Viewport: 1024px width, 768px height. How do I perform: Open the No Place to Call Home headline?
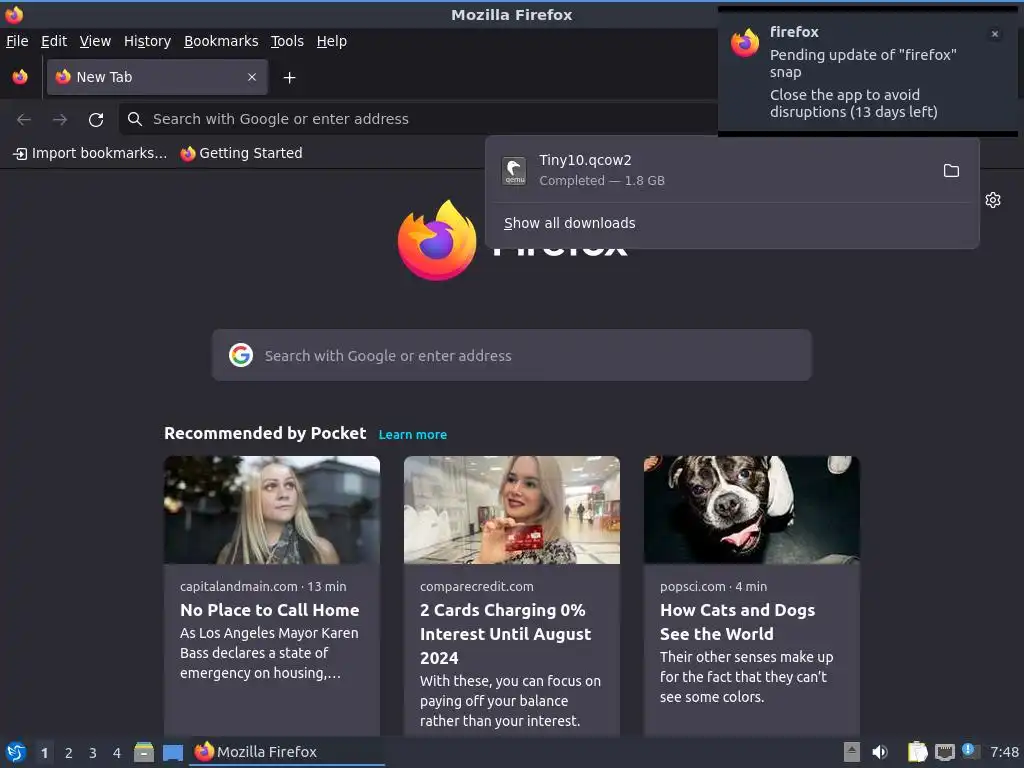(x=270, y=610)
